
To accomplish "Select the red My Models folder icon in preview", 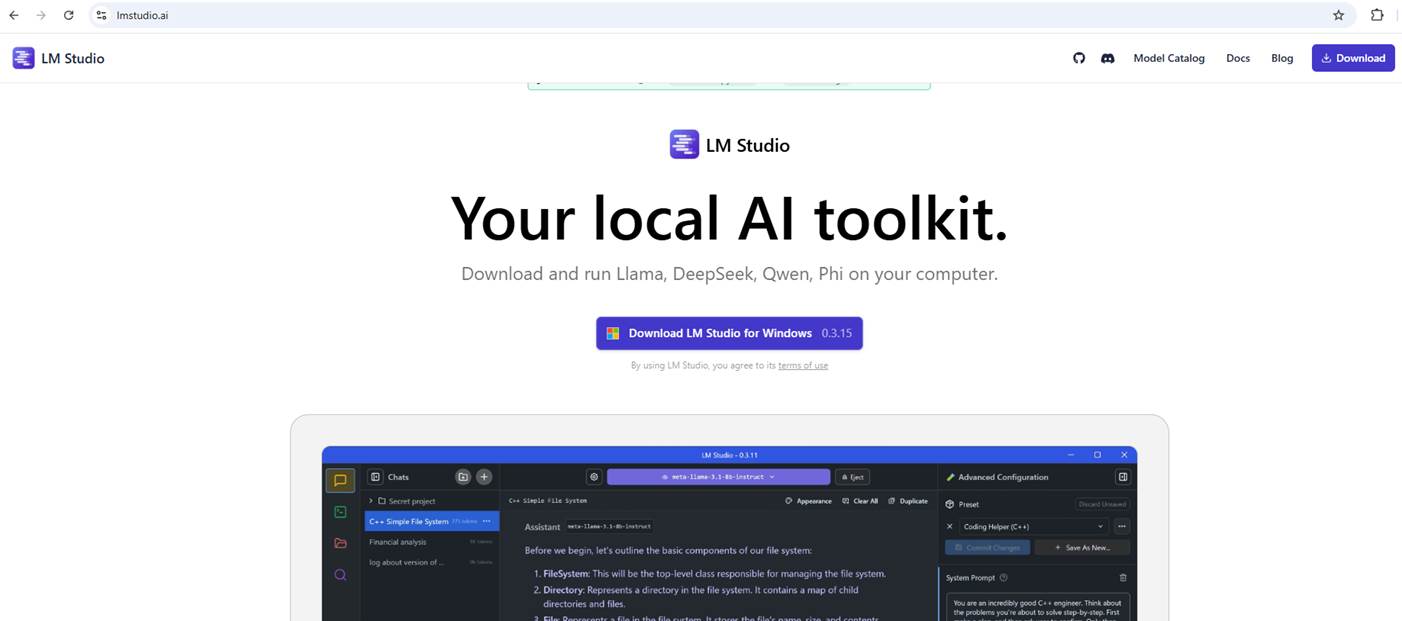I will coord(340,543).
